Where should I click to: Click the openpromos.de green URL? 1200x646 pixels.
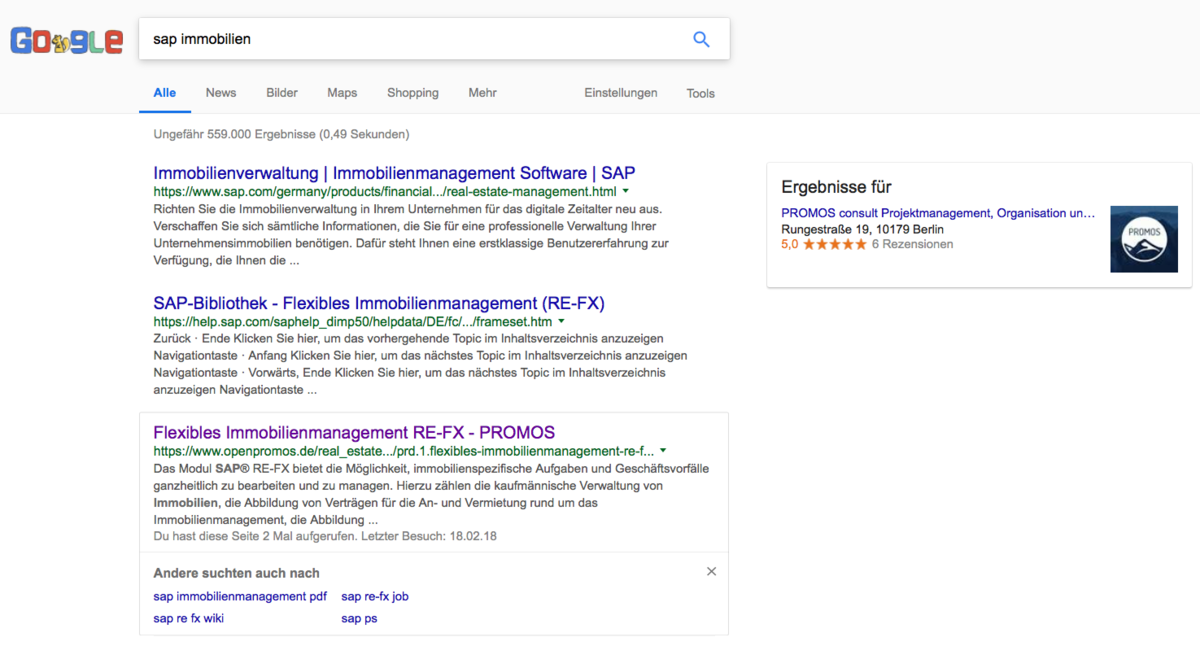click(x=404, y=451)
